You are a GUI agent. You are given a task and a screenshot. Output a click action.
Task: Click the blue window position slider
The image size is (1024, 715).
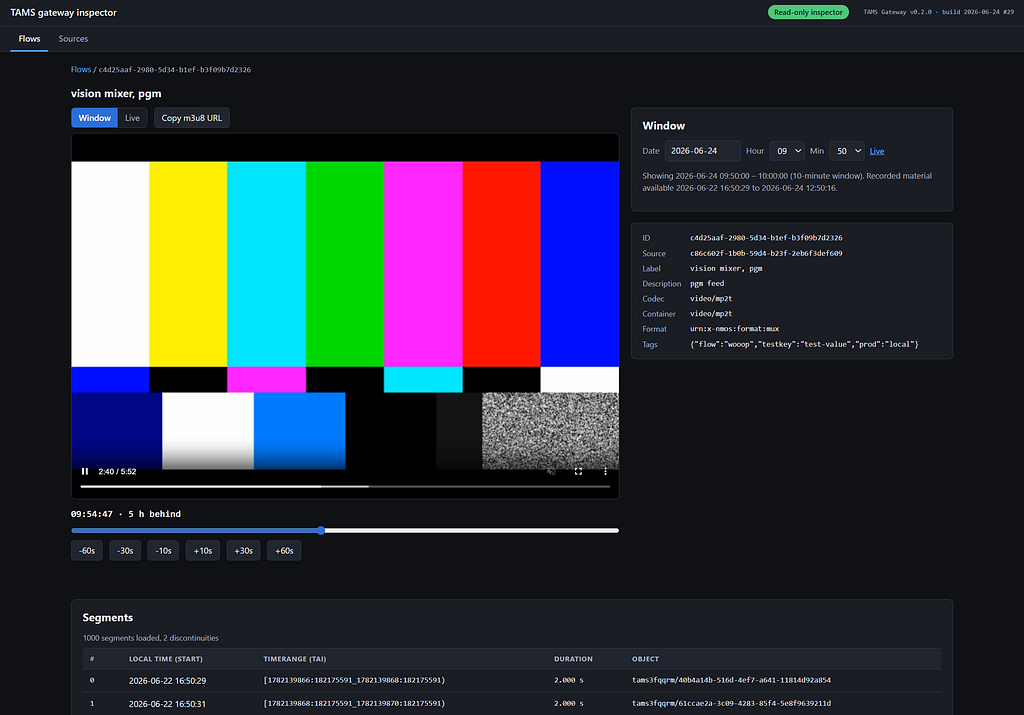coord(345,531)
